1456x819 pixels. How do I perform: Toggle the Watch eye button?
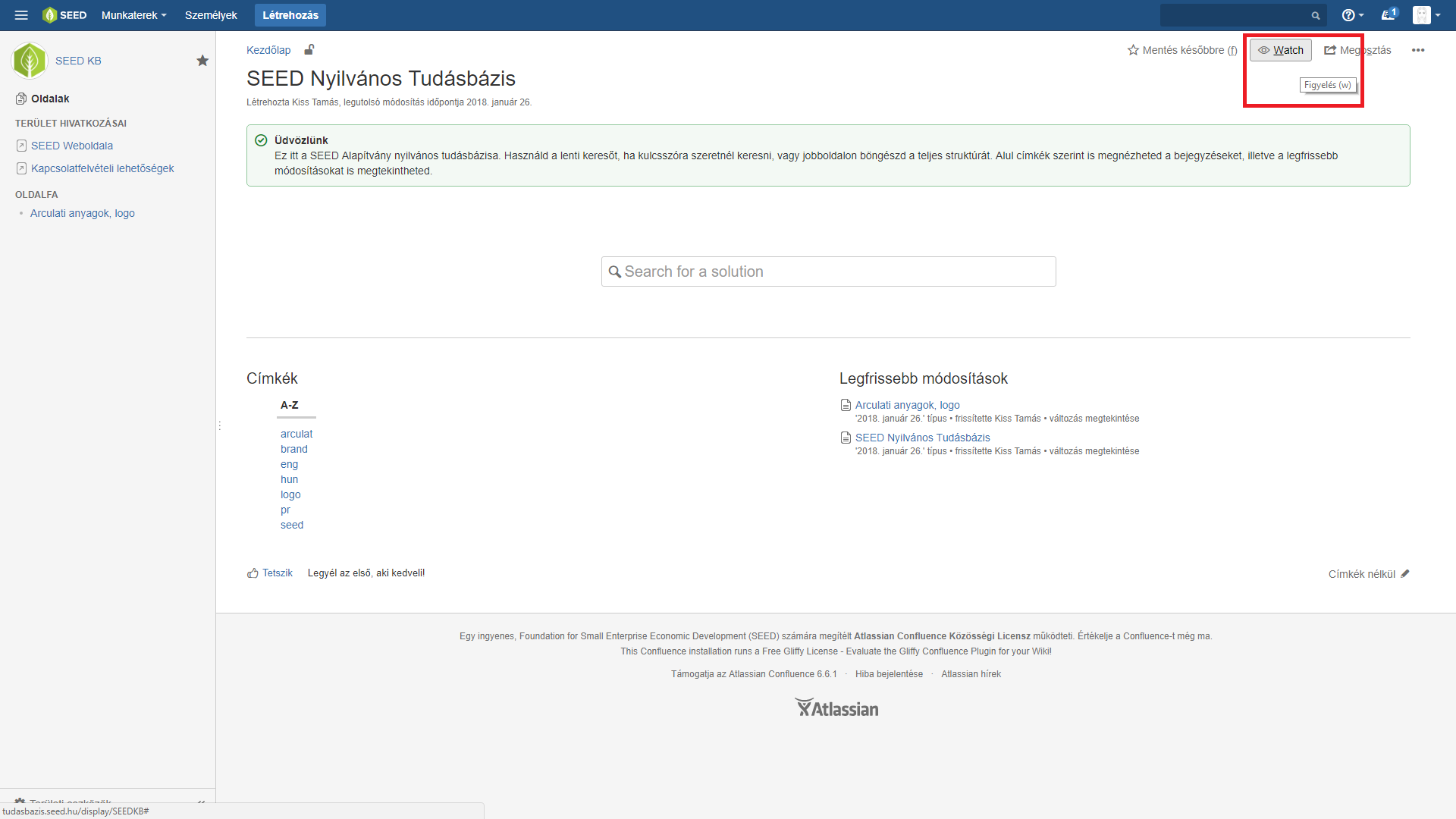(1280, 50)
